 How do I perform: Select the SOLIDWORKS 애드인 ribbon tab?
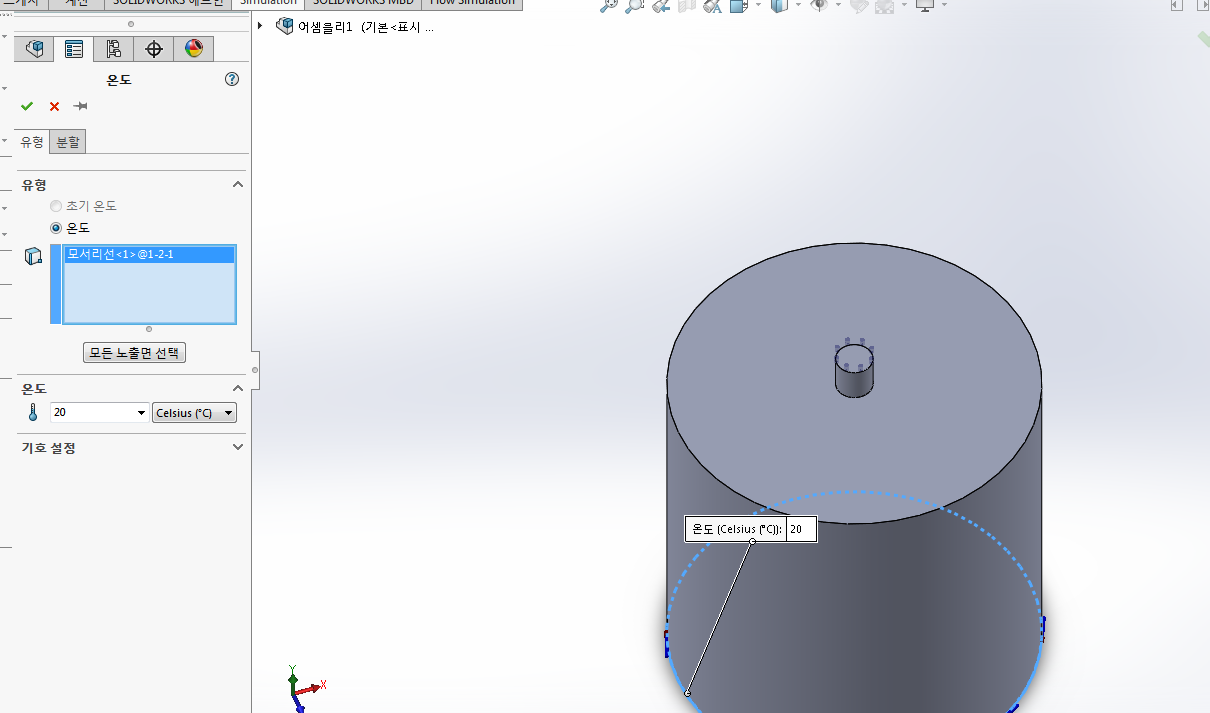pyautogui.click(x=168, y=3)
